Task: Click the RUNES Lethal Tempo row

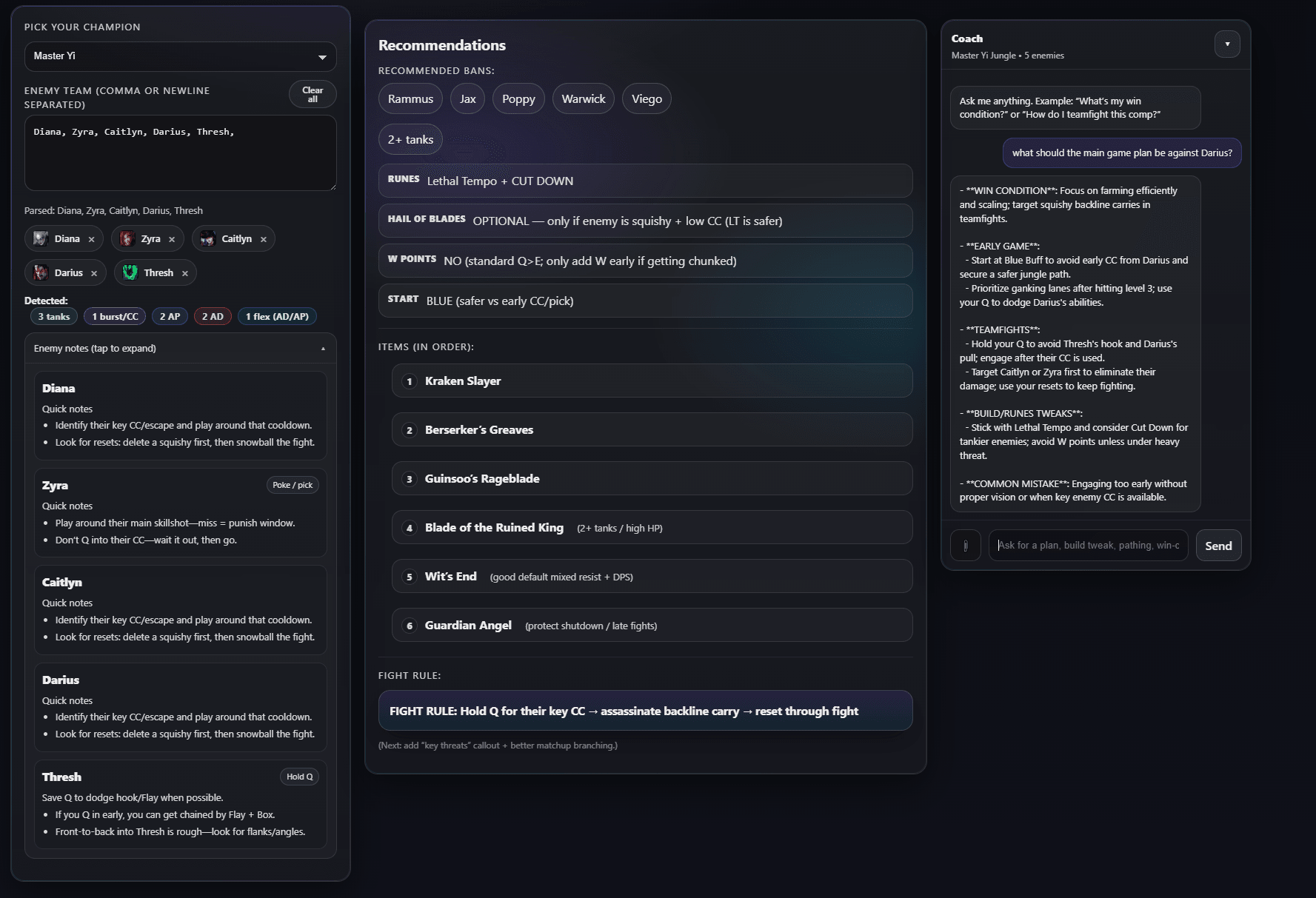Action: pos(645,181)
